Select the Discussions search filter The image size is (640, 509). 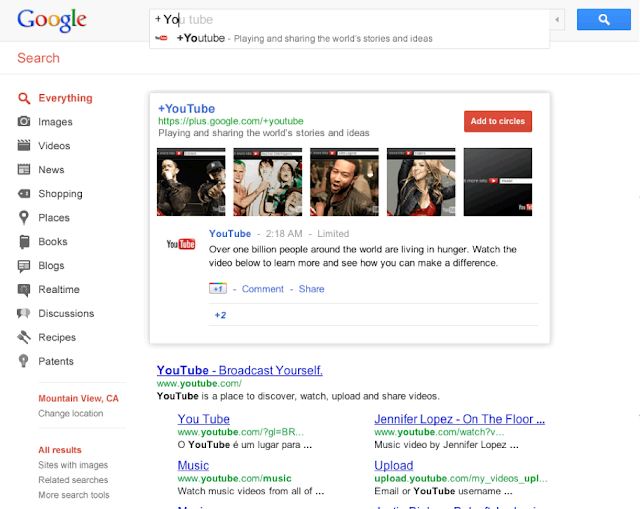click(66, 313)
